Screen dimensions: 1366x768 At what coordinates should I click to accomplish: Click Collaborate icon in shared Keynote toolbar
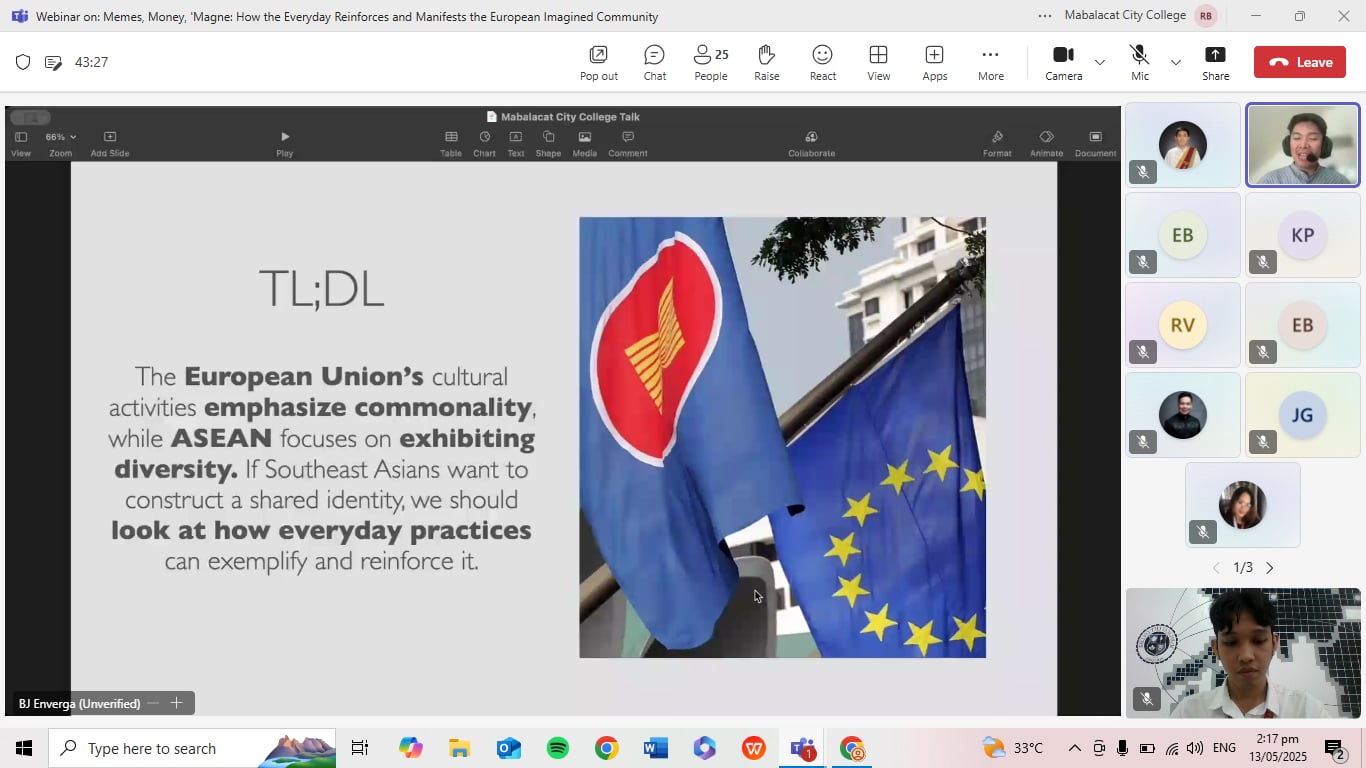[x=811, y=143]
